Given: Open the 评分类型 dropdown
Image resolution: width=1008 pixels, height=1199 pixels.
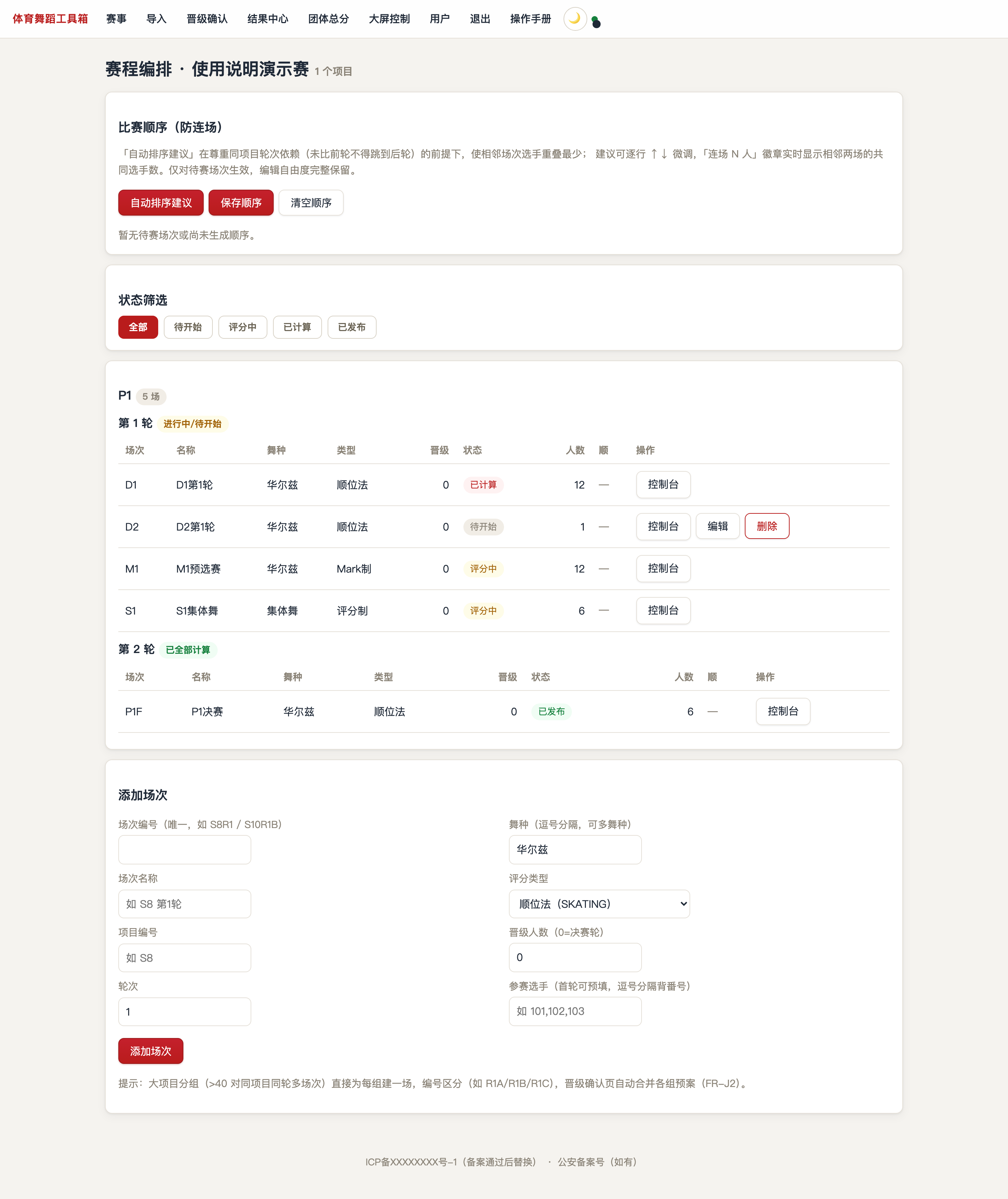Looking at the screenshot, I should point(599,904).
